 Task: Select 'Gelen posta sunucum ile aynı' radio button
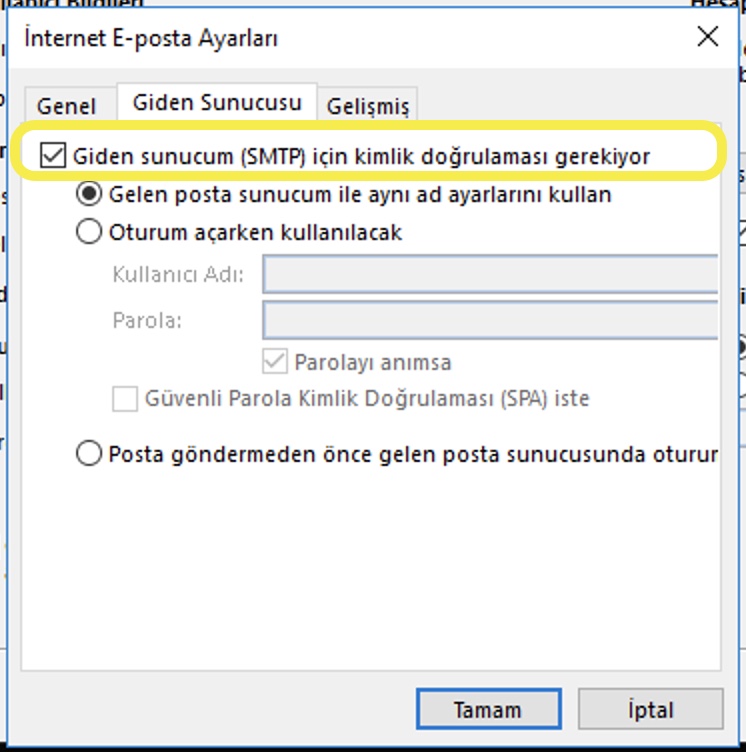pos(90,194)
